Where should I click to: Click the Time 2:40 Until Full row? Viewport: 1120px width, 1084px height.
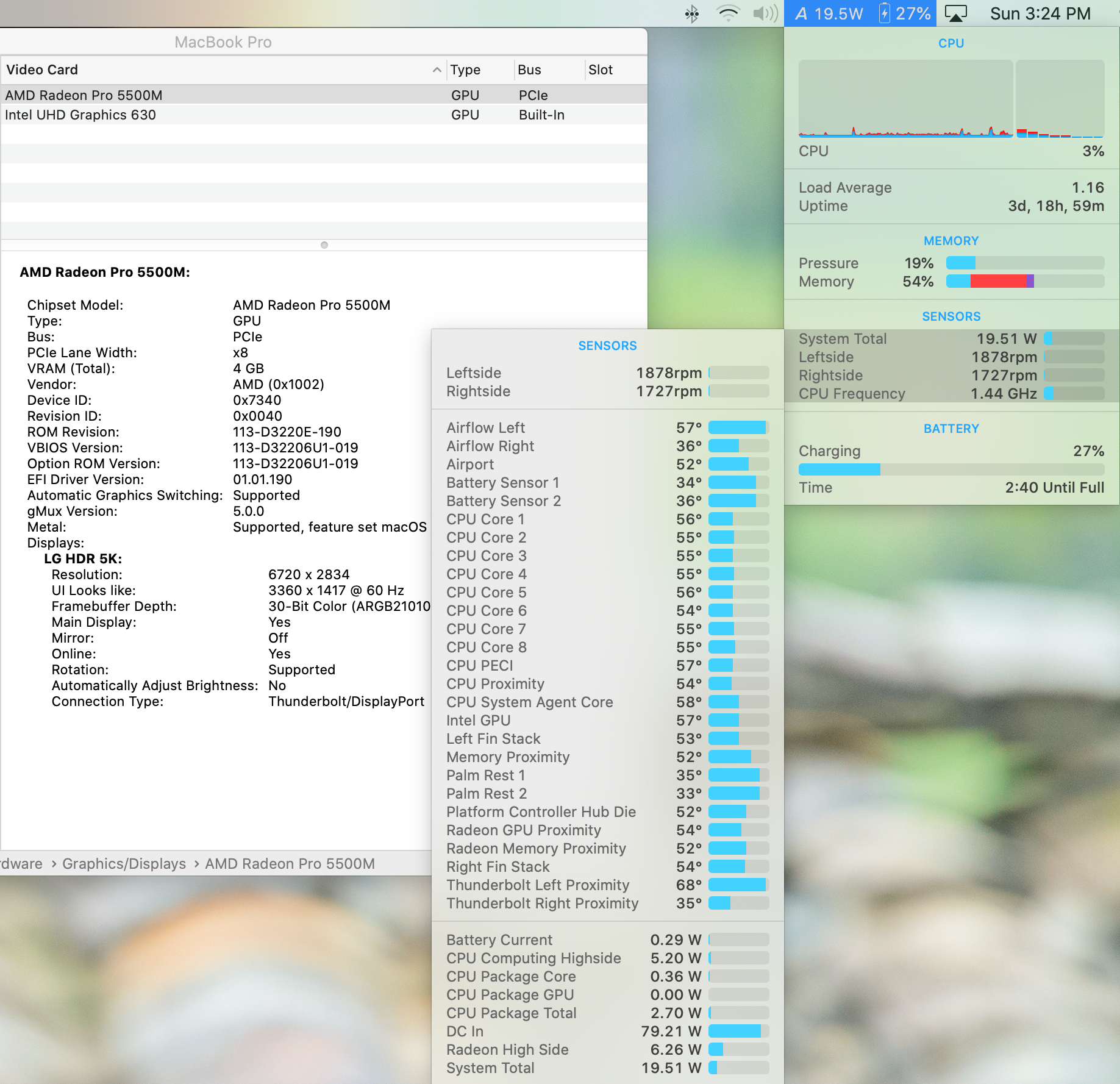951,487
